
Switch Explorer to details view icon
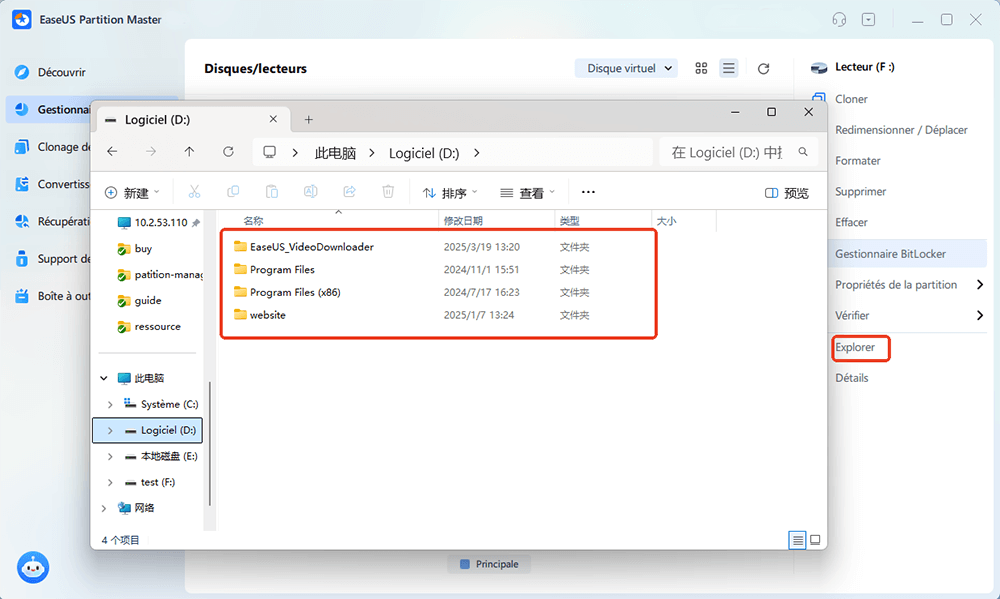click(x=797, y=540)
